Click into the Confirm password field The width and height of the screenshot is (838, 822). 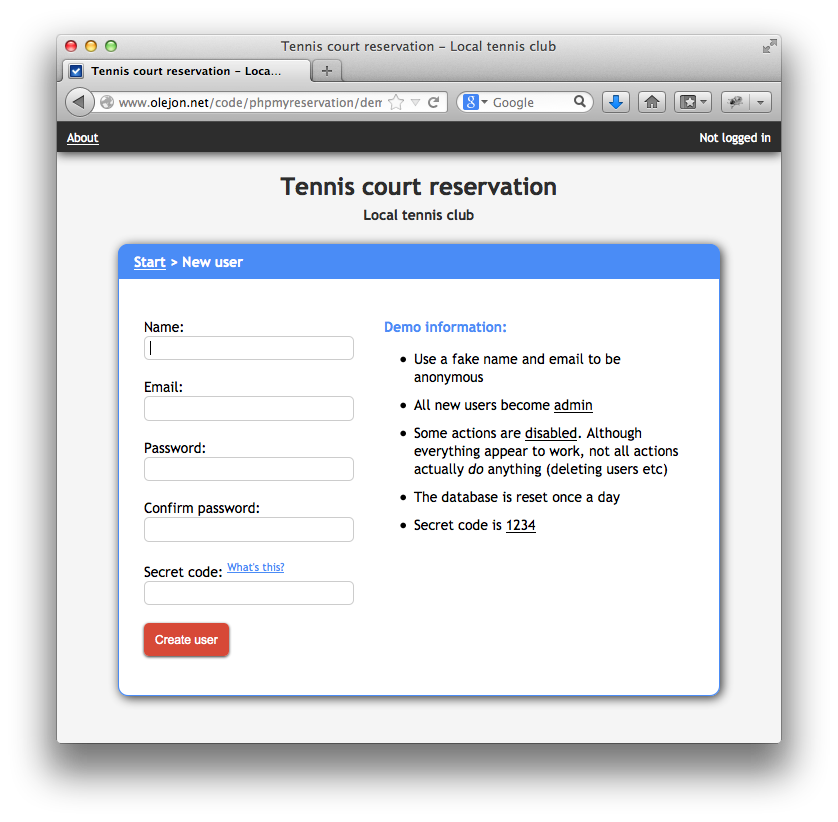point(249,529)
